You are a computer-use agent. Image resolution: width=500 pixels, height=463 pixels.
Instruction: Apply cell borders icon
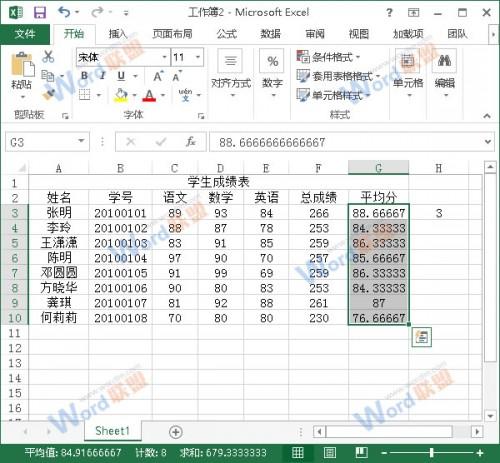pos(85,95)
